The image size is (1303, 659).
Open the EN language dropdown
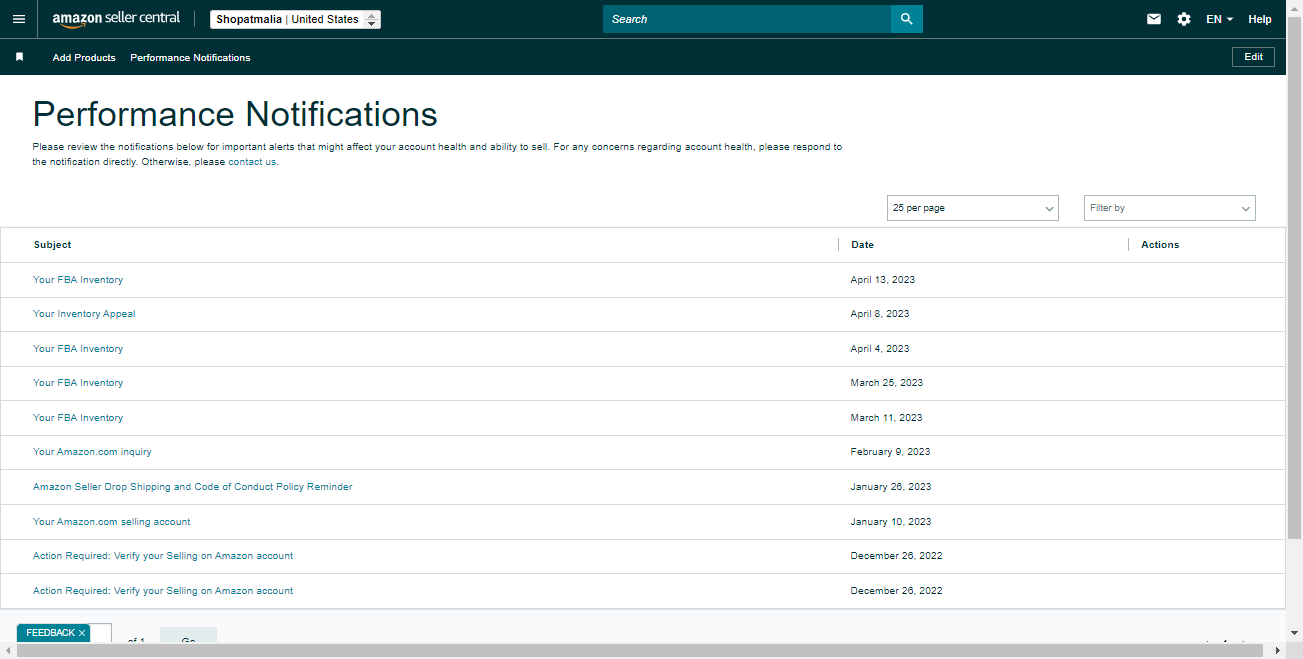1219,19
